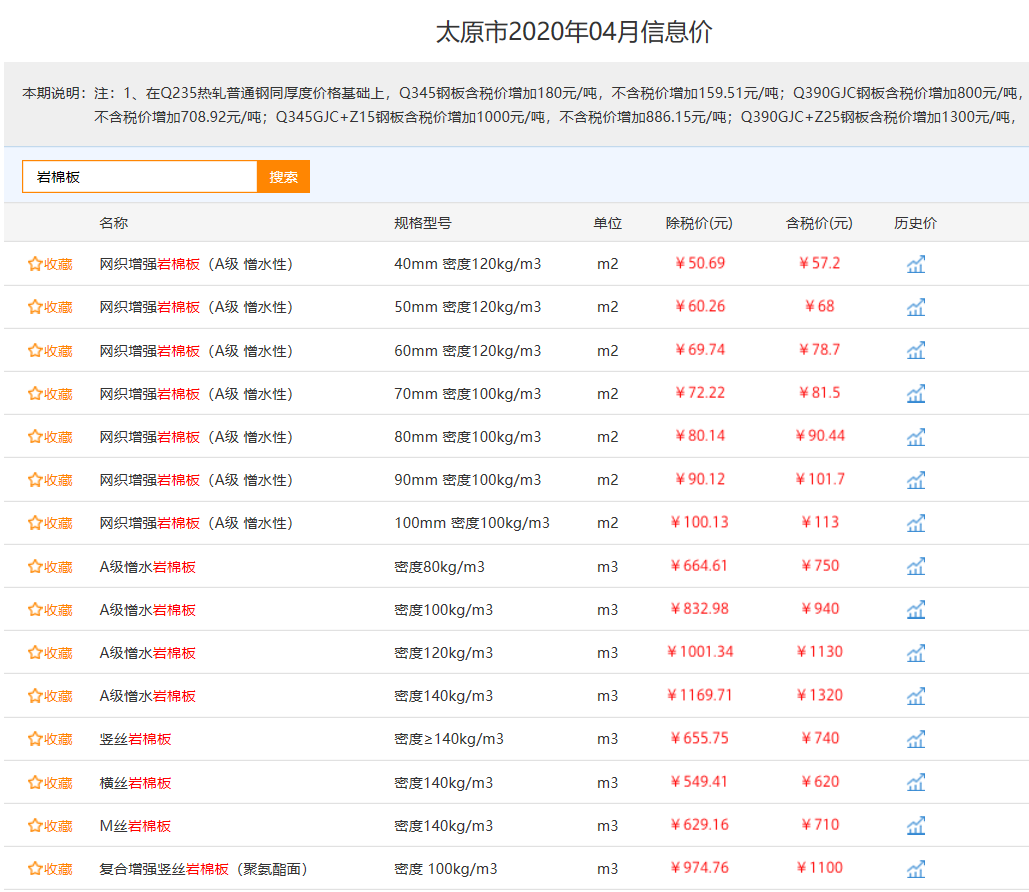
Task: Click the tax-included price ¥101.7
Action: point(819,479)
